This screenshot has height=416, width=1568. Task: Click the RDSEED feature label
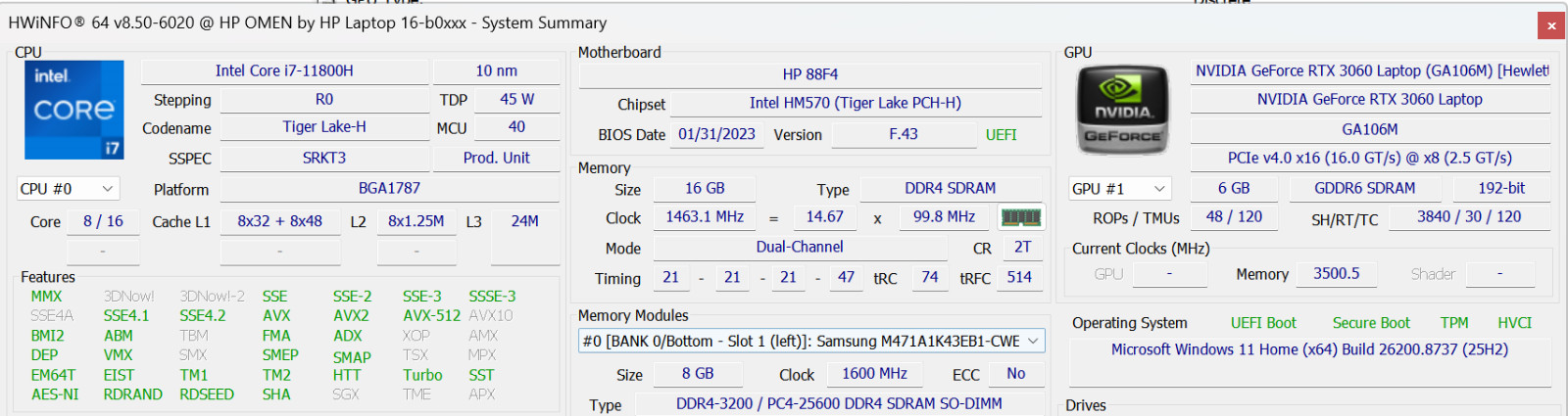(x=207, y=394)
